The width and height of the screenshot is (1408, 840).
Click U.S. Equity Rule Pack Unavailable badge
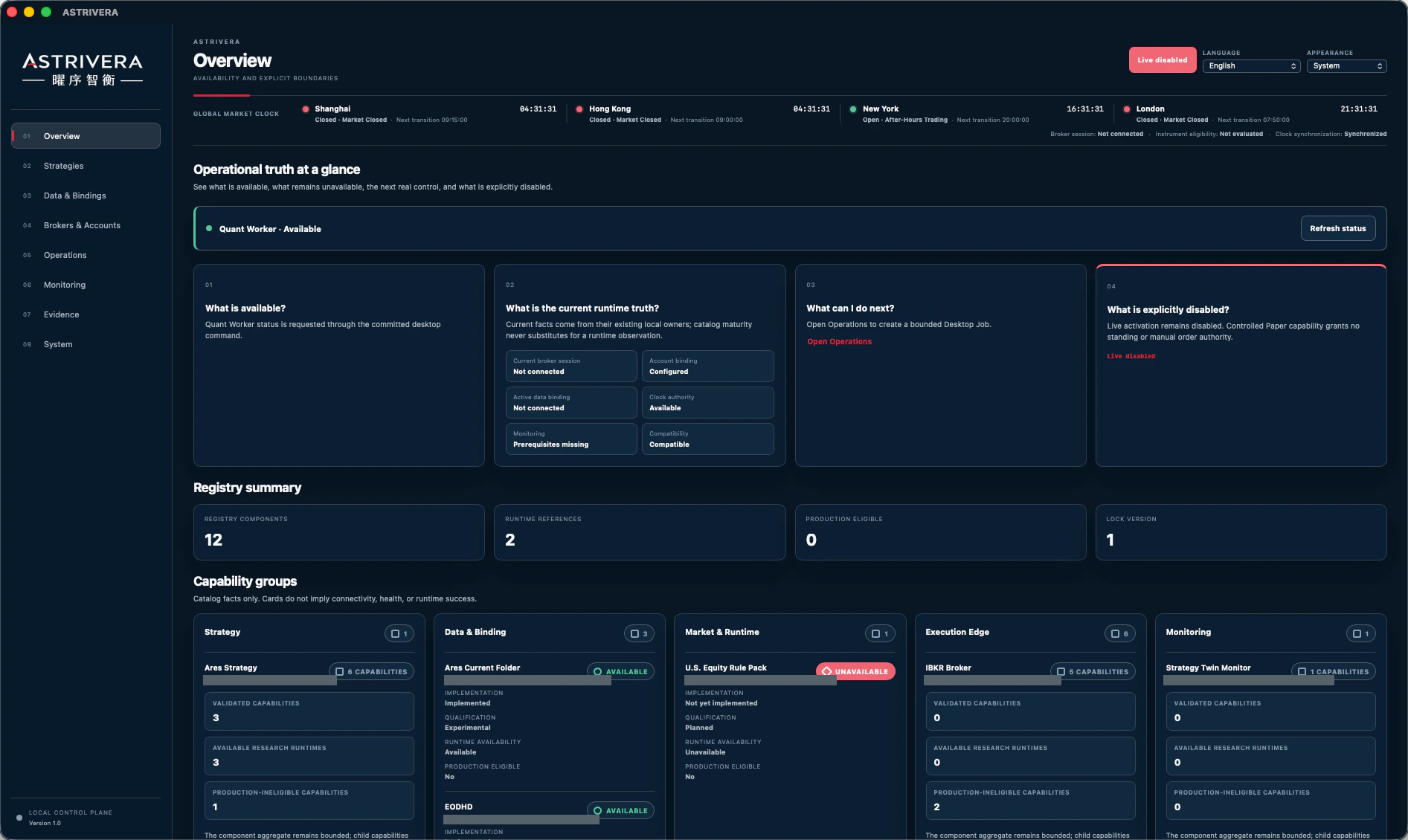pos(855,671)
